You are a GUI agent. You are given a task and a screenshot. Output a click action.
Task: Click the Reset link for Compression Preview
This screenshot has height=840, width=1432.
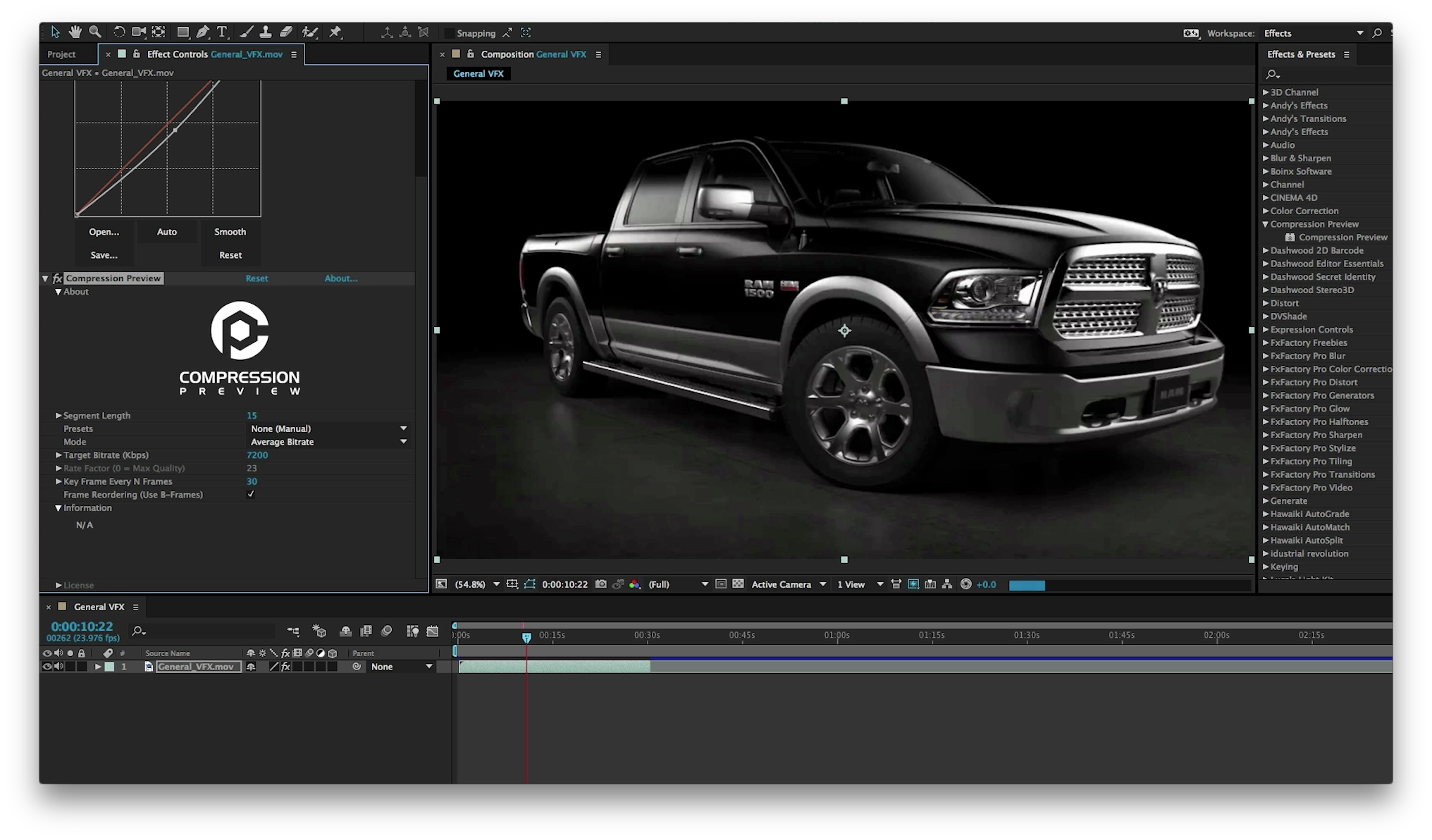coord(257,278)
